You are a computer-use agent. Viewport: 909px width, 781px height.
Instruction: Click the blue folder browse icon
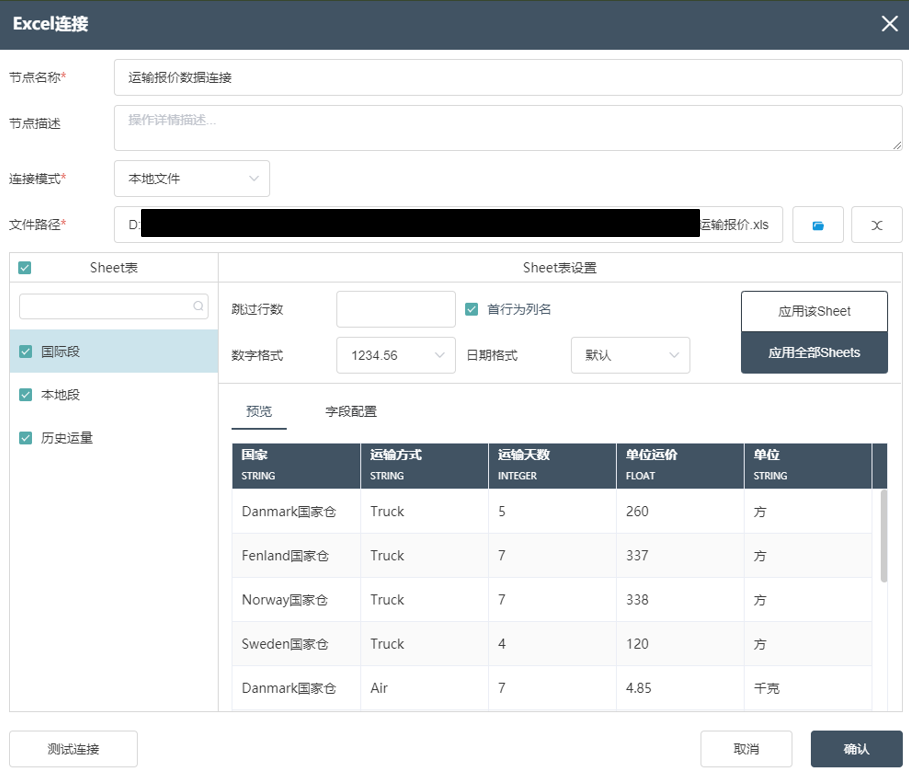pos(818,225)
